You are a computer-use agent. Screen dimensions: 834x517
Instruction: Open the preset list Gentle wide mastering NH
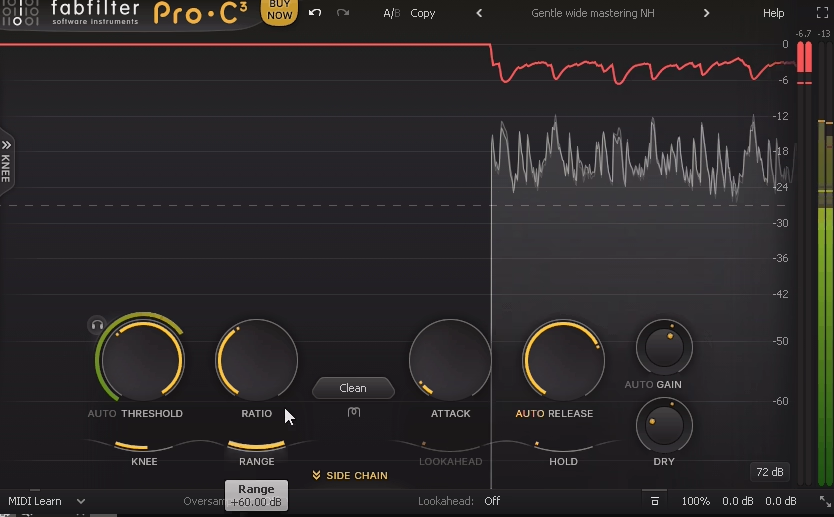pyautogui.click(x=593, y=13)
